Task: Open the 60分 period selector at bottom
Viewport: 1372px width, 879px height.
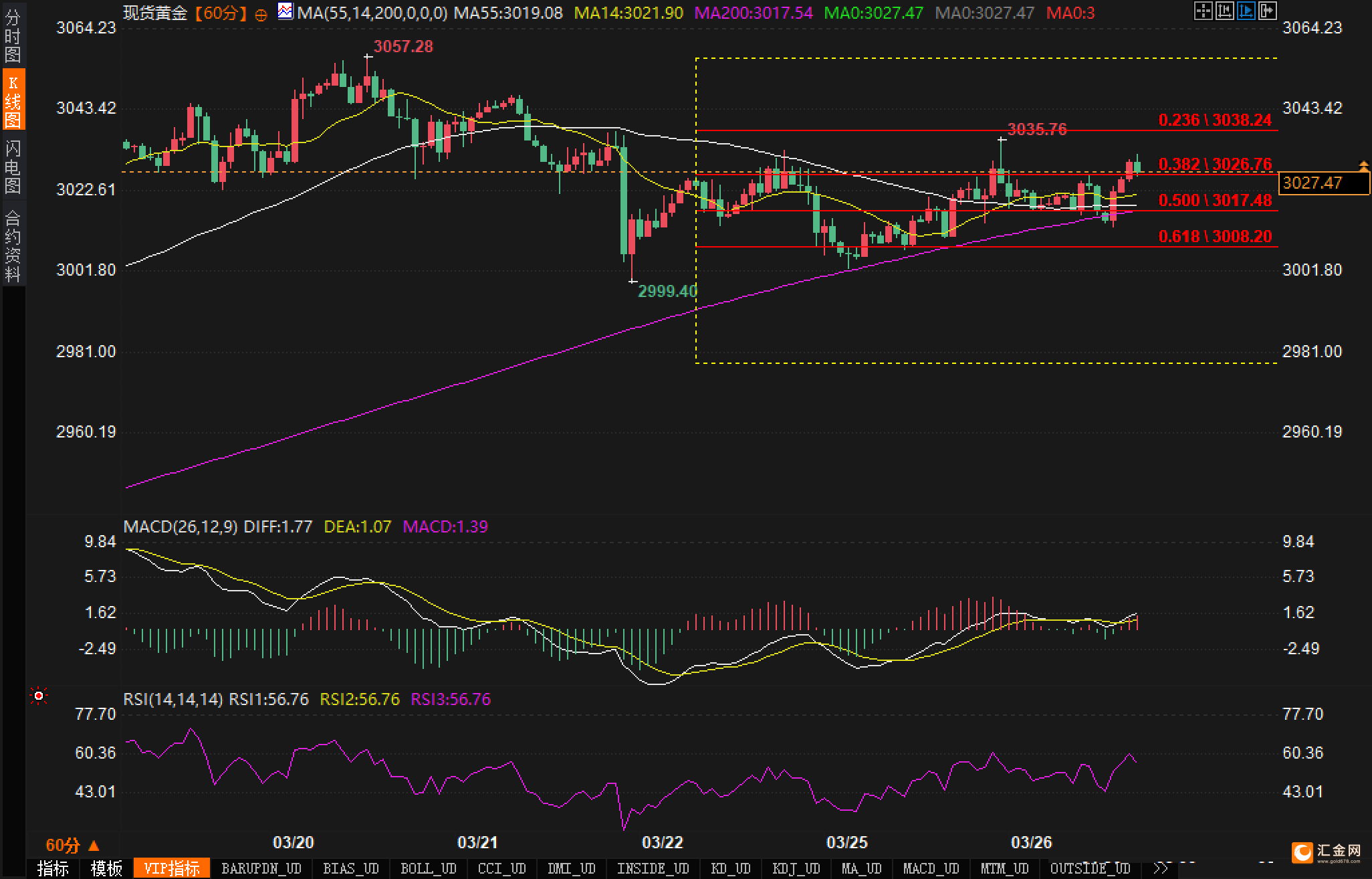Action: (x=72, y=846)
